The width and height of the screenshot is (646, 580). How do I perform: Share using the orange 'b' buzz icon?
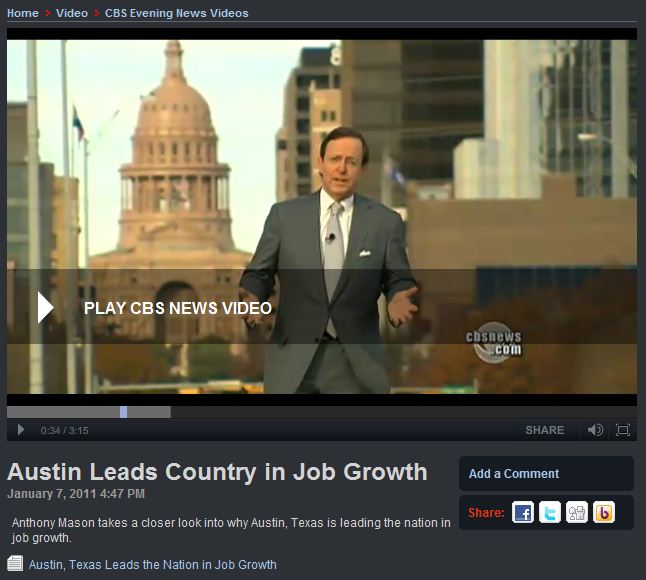click(x=604, y=512)
